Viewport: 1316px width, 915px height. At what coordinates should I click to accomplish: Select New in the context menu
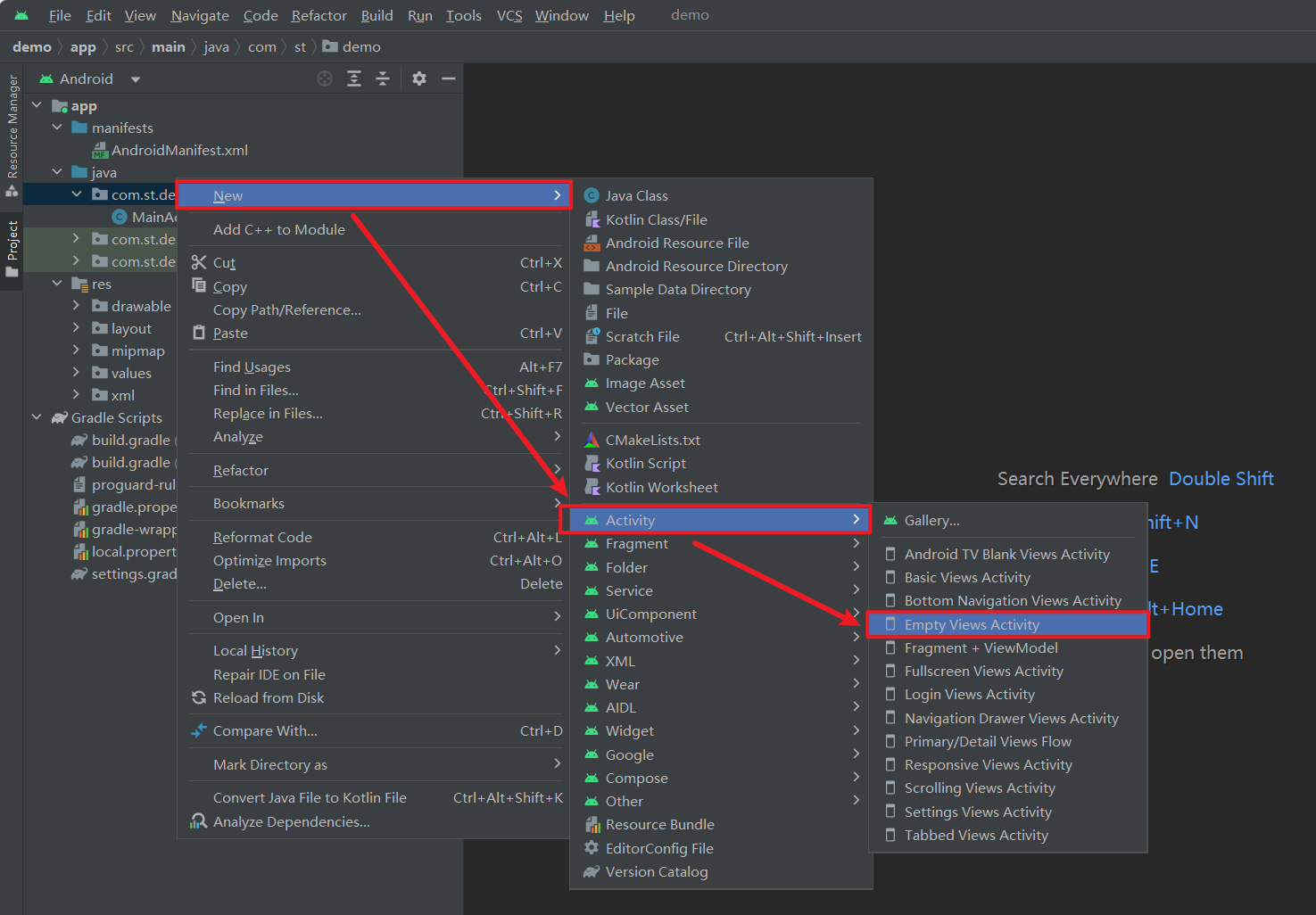click(374, 195)
